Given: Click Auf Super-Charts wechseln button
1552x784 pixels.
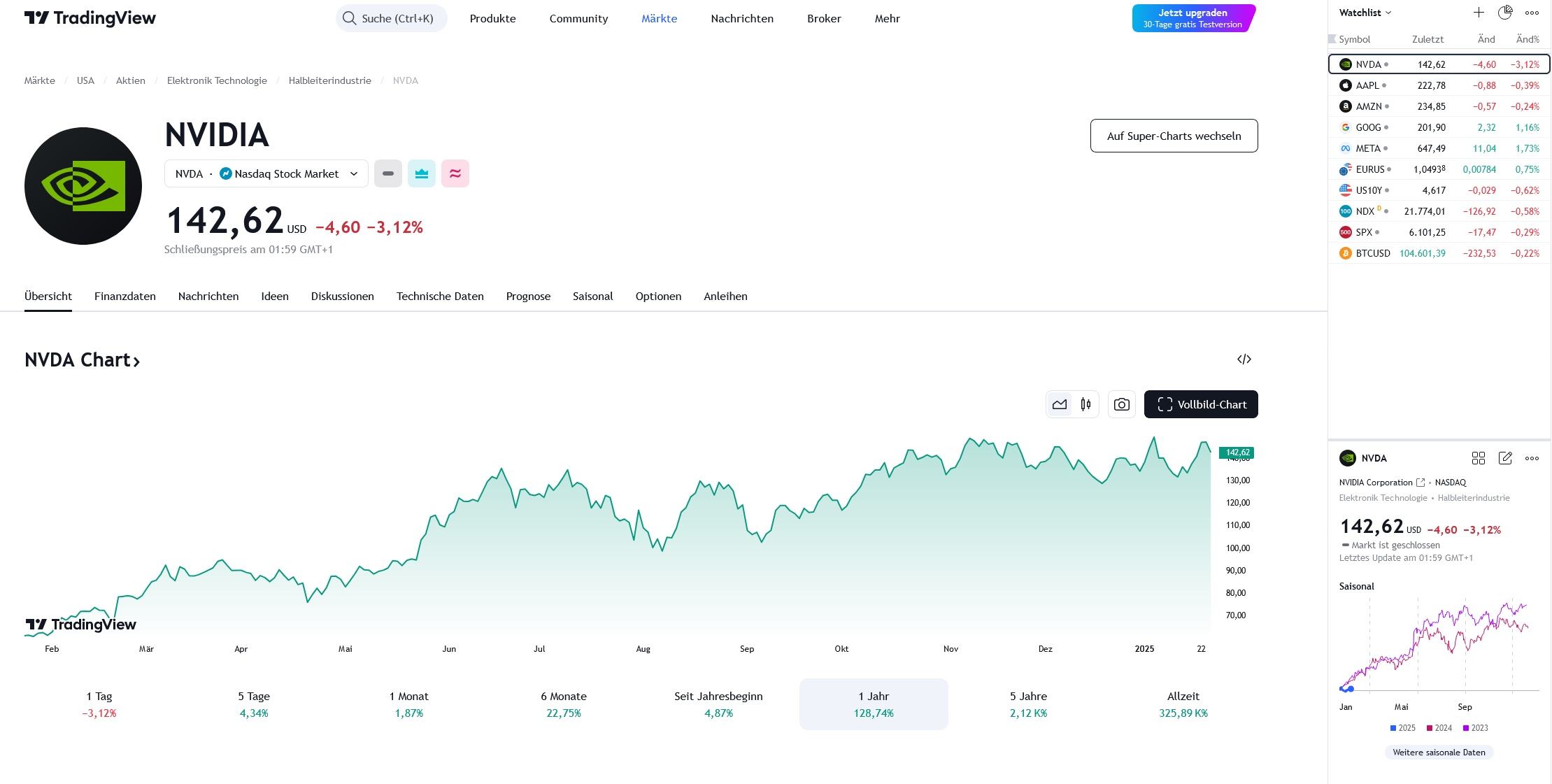Looking at the screenshot, I should 1174,136.
